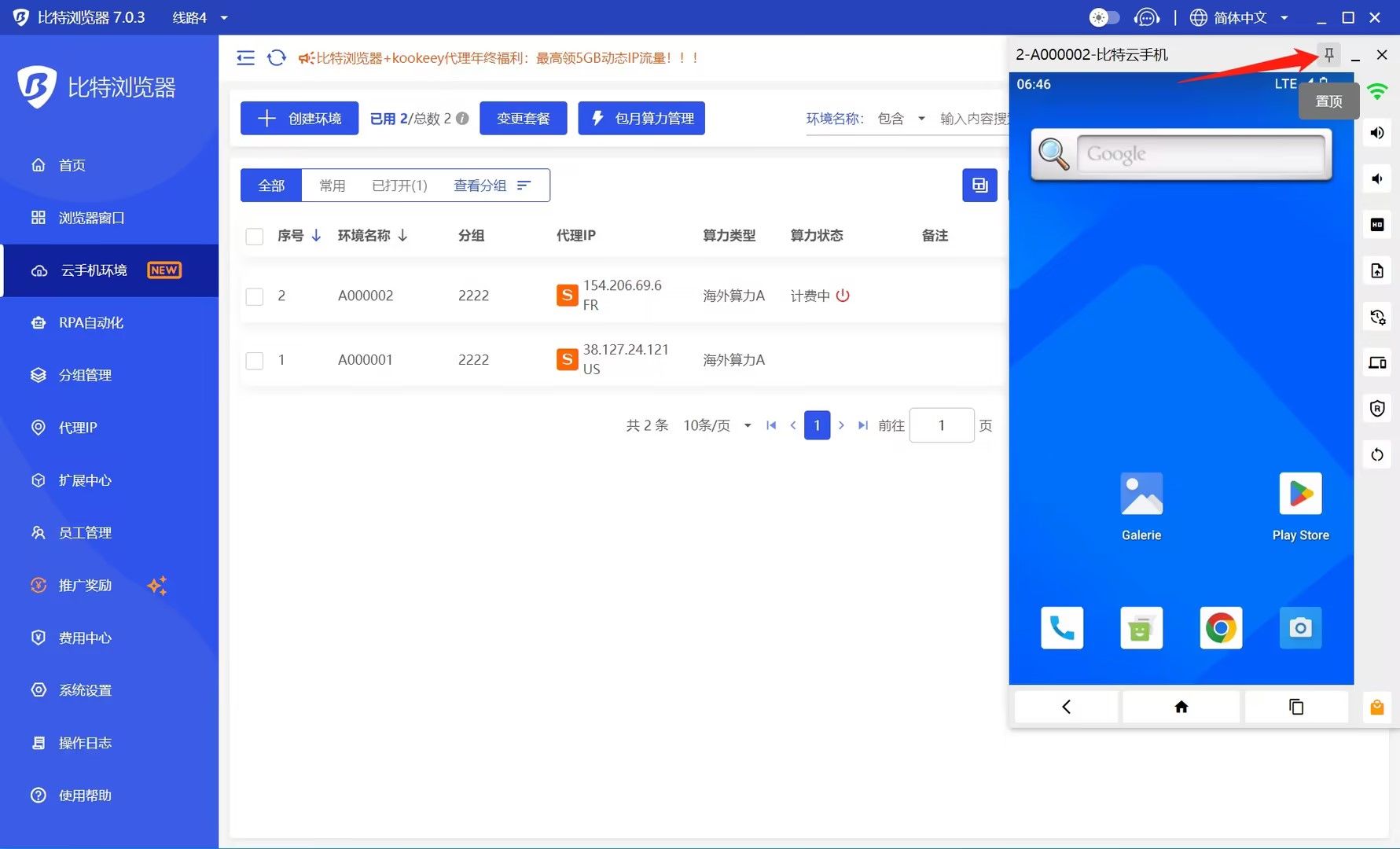Image resolution: width=1400 pixels, height=849 pixels.
Task: Open the clock-gear settings icon in phone sidebar
Action: [x=1377, y=317]
